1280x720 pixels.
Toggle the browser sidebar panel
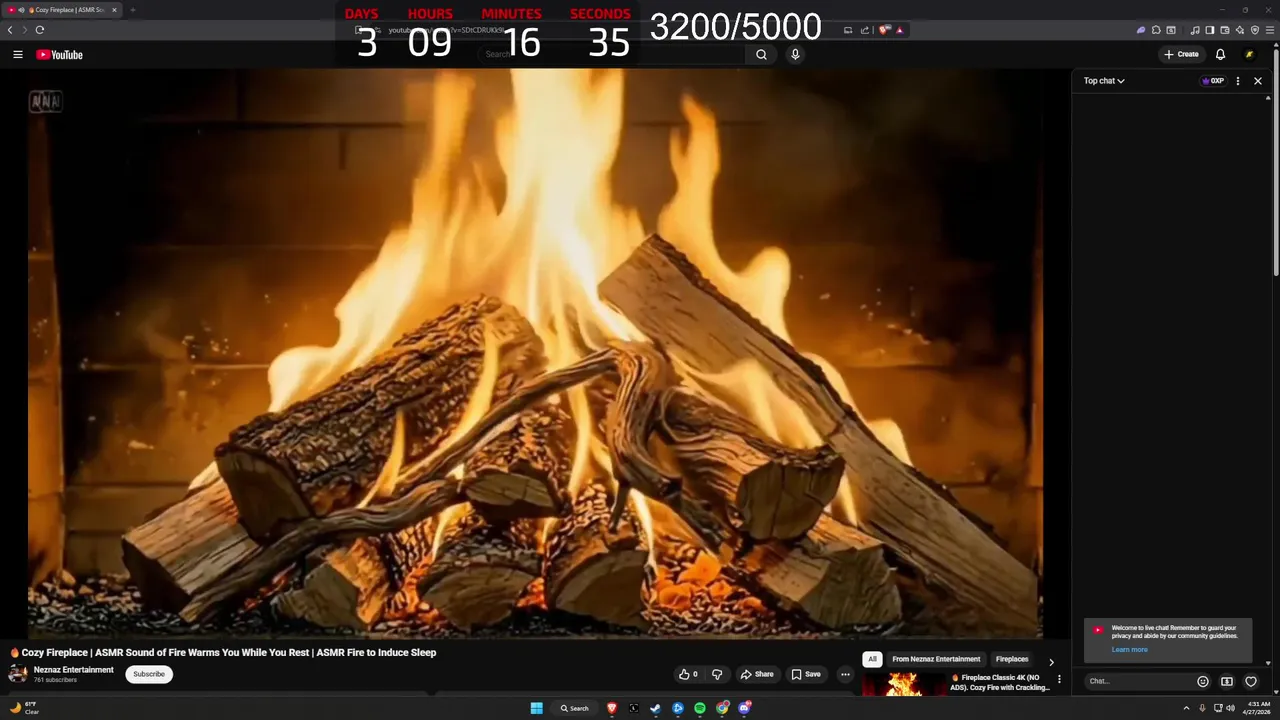pos(1210,30)
